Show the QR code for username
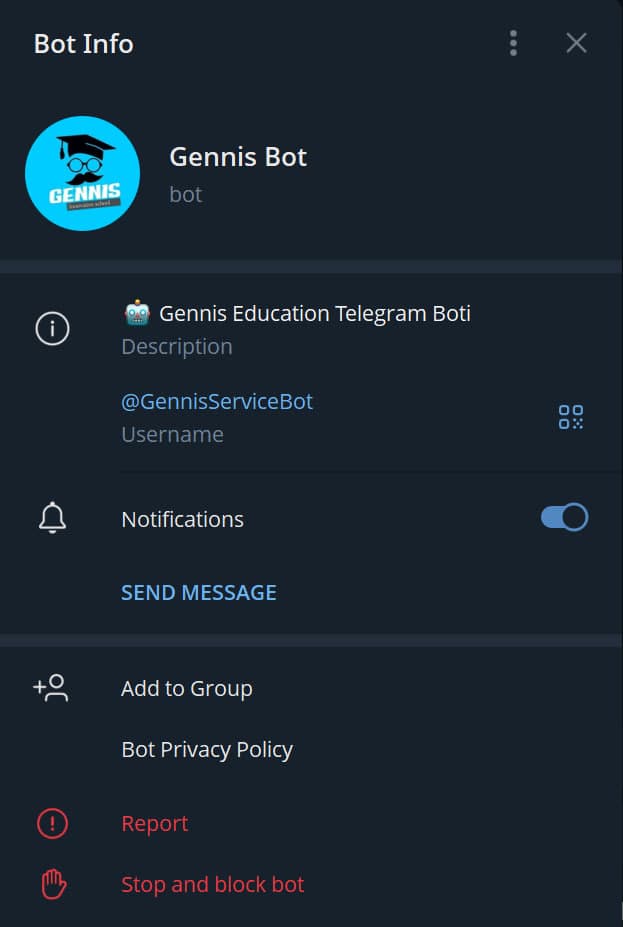This screenshot has width=623, height=927. click(x=570, y=417)
